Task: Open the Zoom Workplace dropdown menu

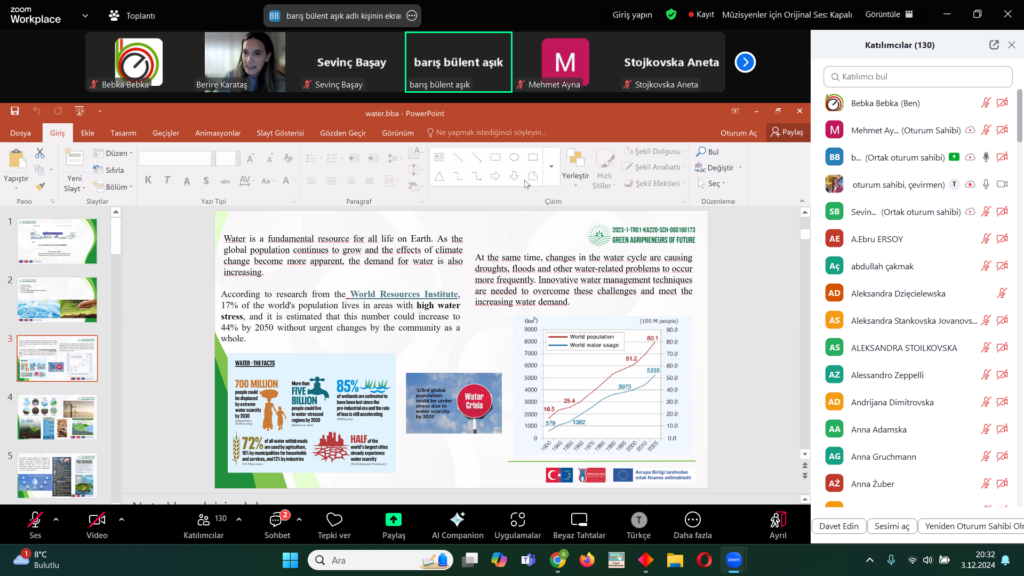Action: point(82,15)
